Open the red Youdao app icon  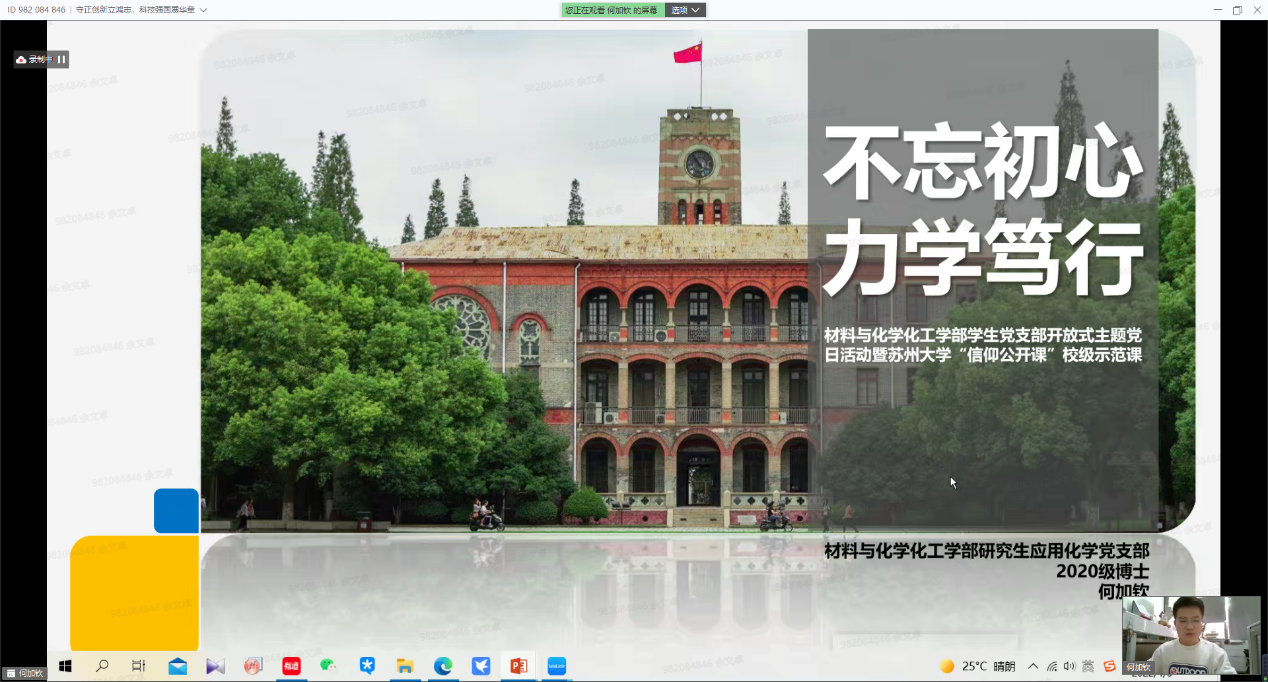[291, 666]
